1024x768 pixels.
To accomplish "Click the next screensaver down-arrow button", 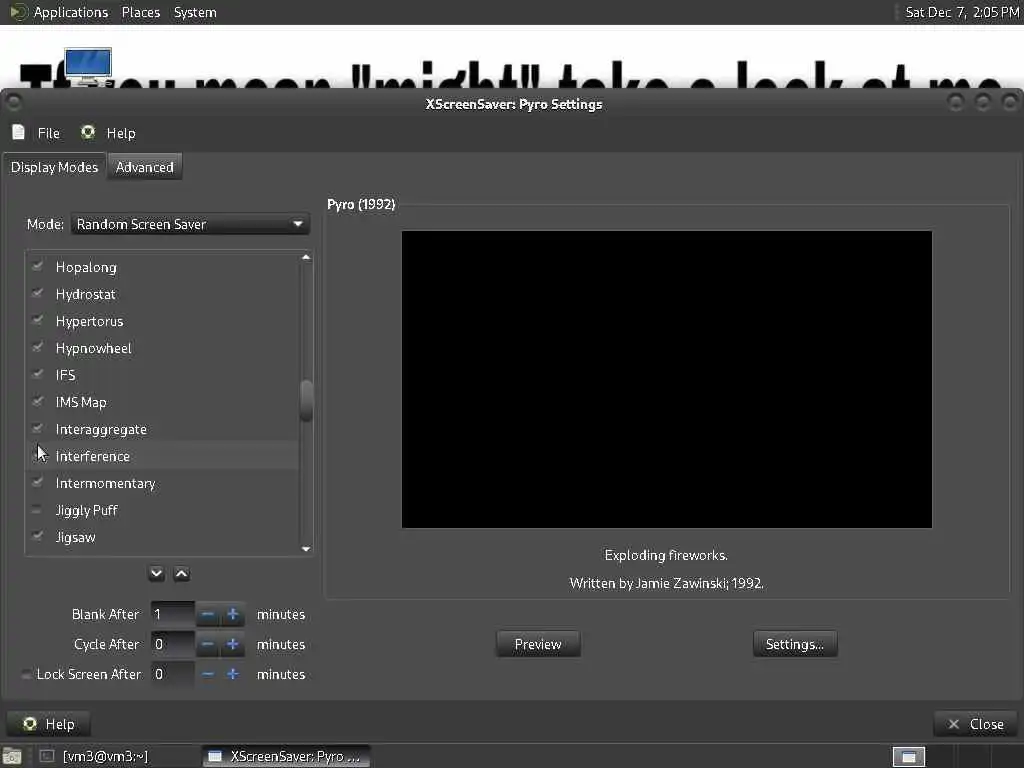I will [x=156, y=574].
